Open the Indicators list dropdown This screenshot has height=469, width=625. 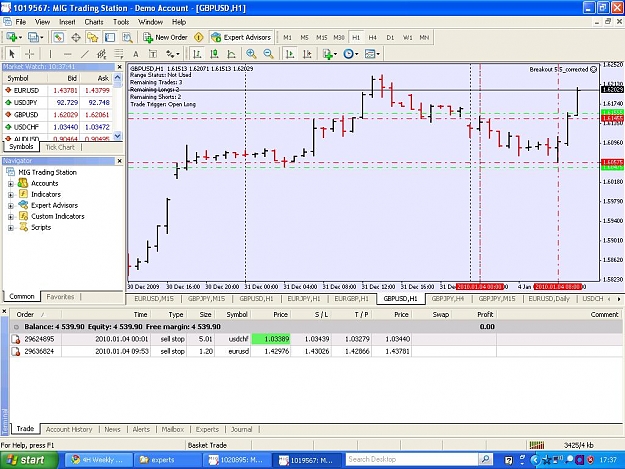pyautogui.click(x=330, y=54)
